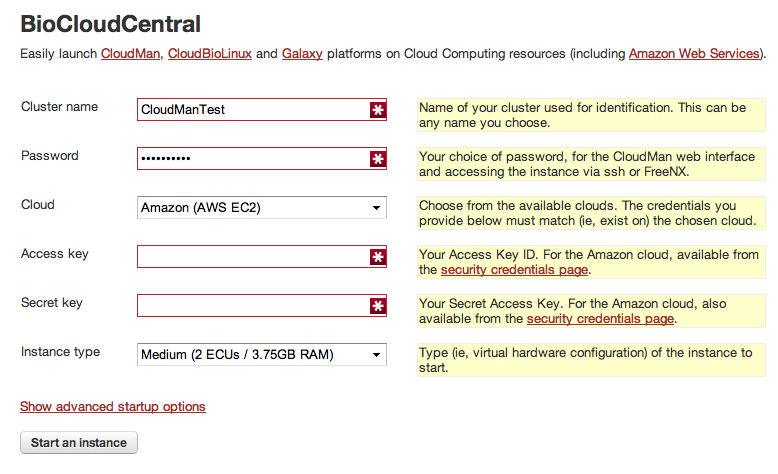This screenshot has width=778, height=474.
Task: Open the Cloud dropdown showing Amazon (AWS EC2)
Action: [x=261, y=207]
